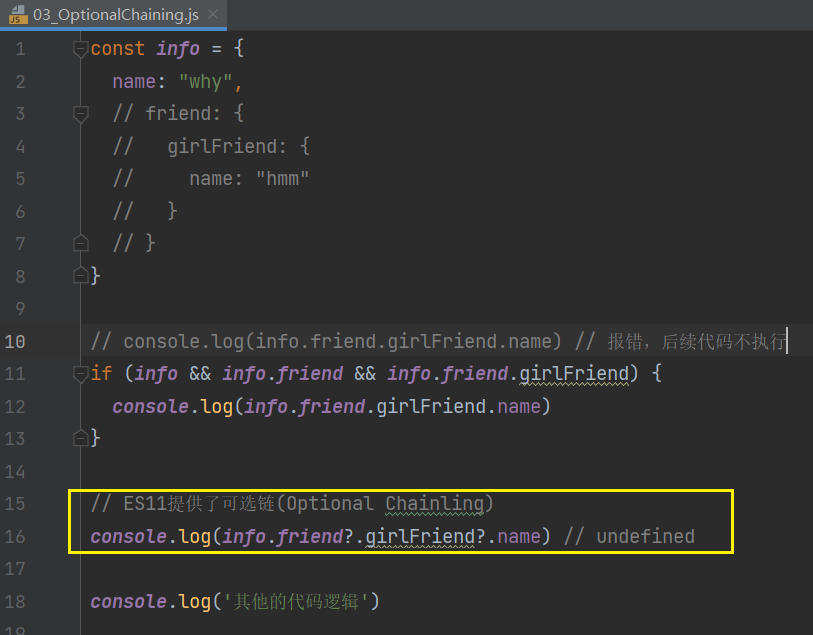Click the 'name' property on line 2
This screenshot has height=635, width=813.
point(134,82)
